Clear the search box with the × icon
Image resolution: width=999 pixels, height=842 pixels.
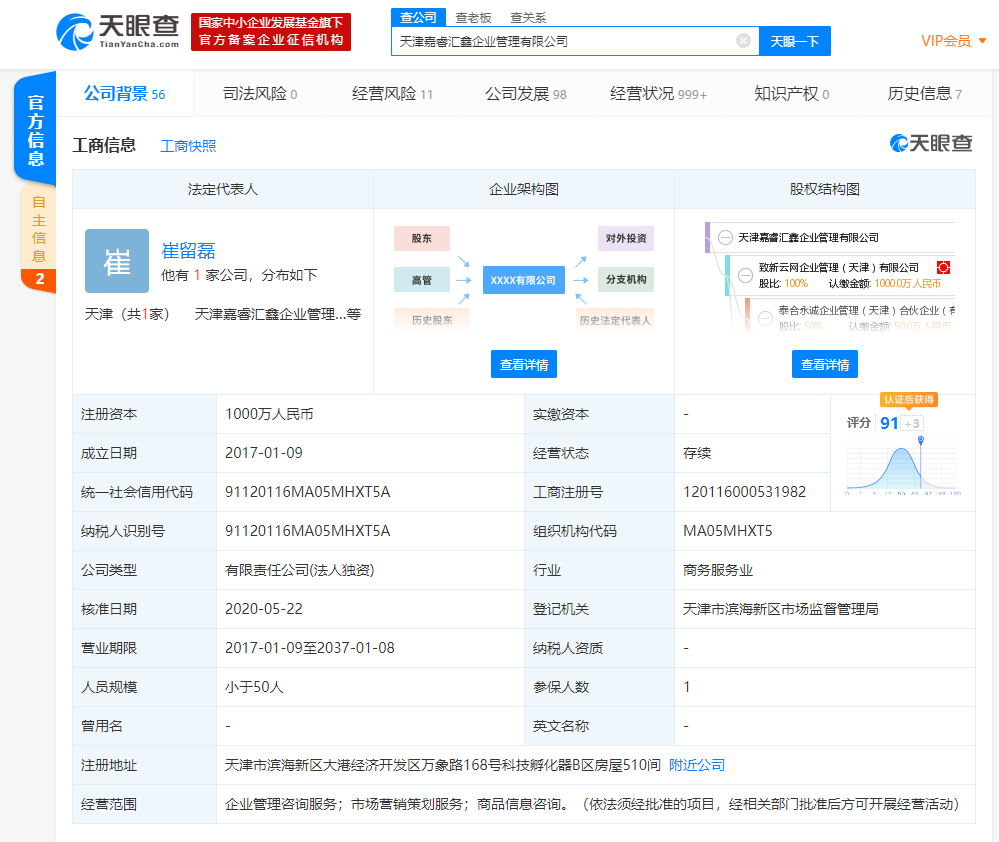[742, 40]
